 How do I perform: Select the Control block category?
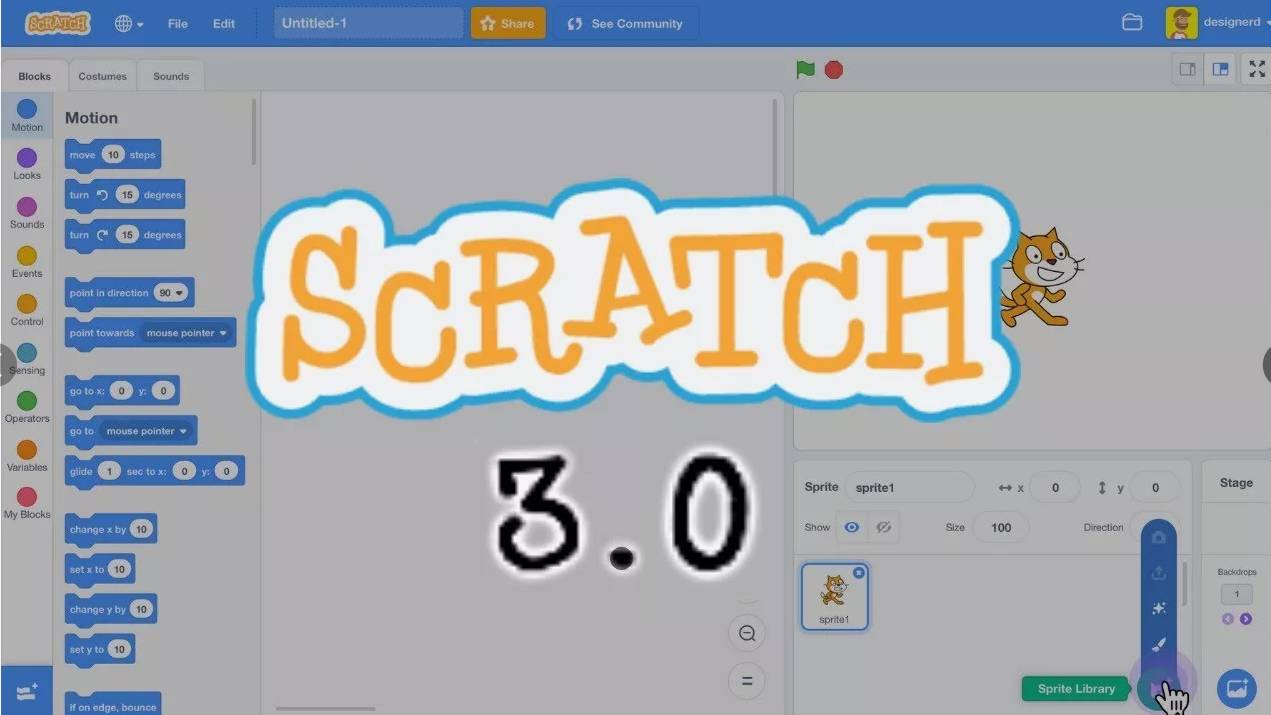click(27, 310)
